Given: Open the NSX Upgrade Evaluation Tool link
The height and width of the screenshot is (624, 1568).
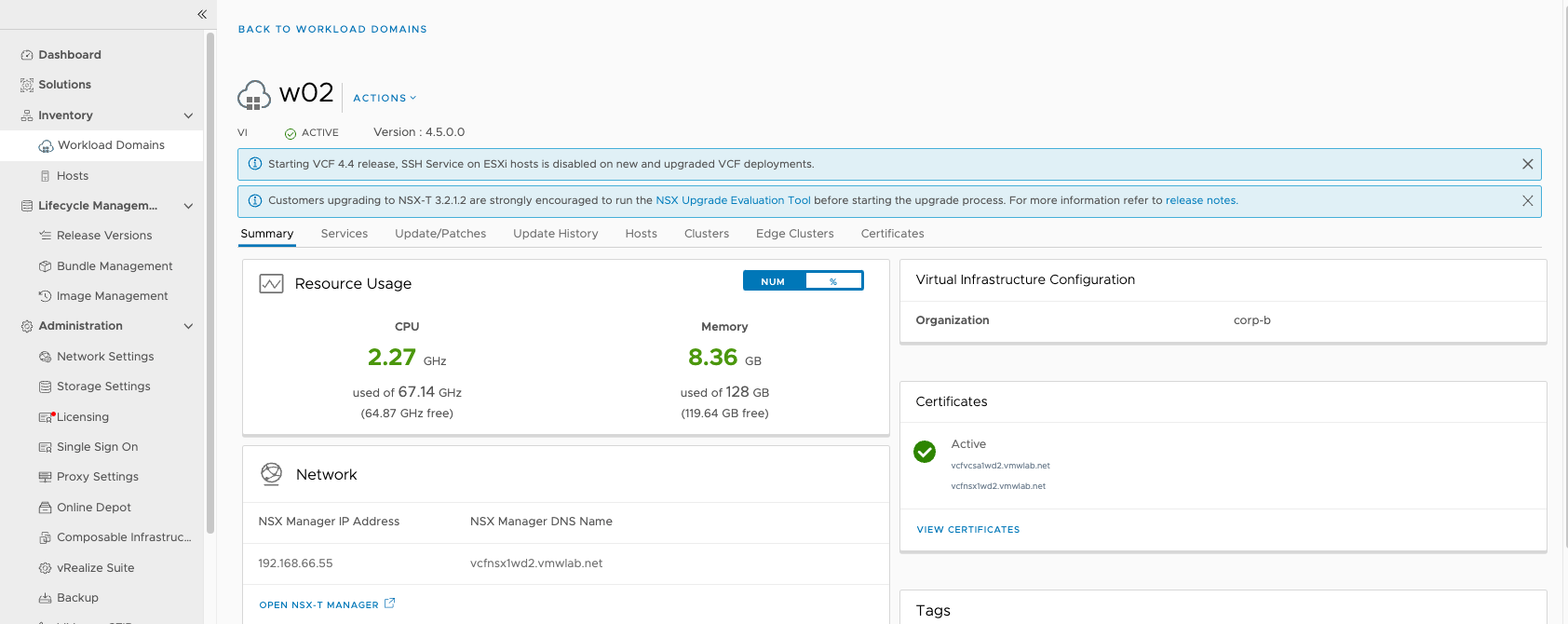Looking at the screenshot, I should pyautogui.click(x=733, y=200).
